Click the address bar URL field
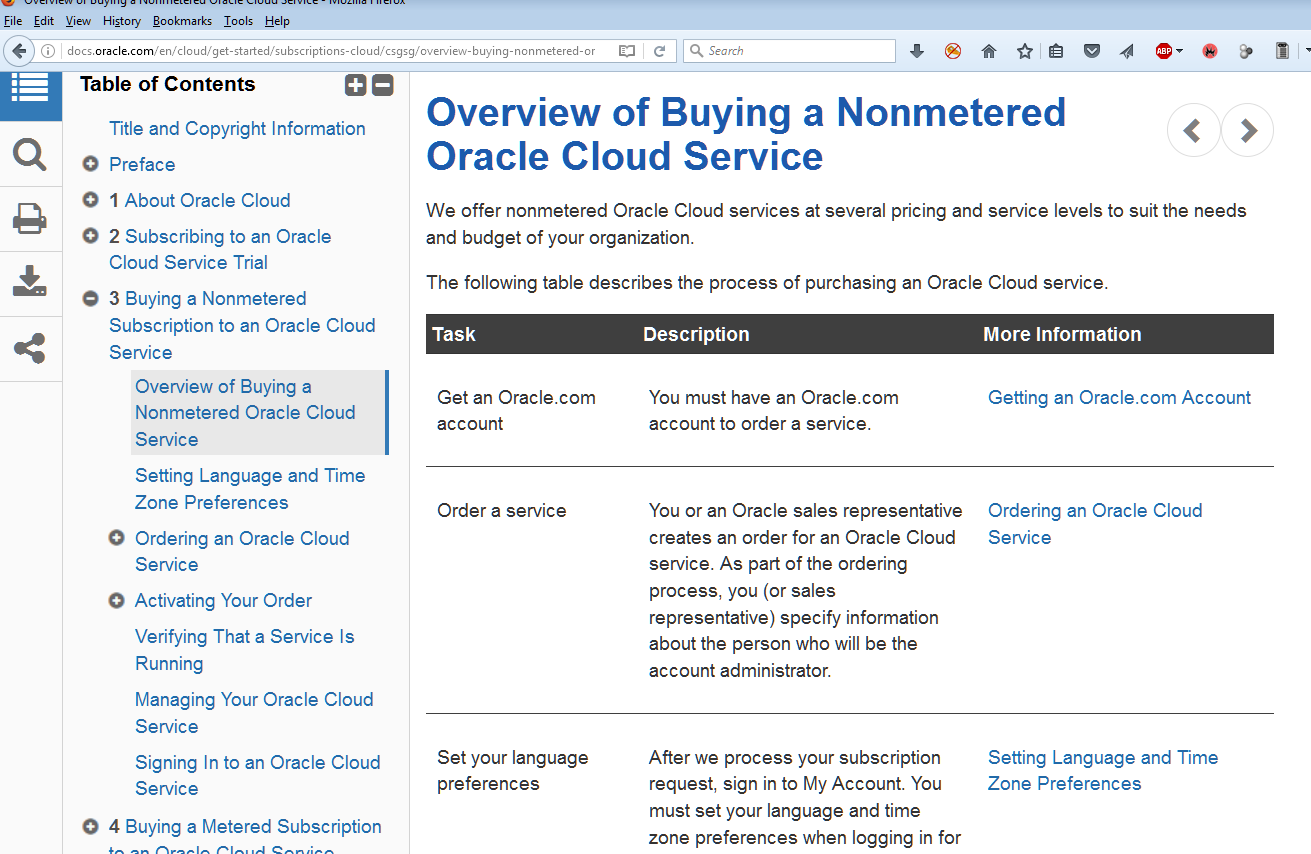Image resolution: width=1311 pixels, height=854 pixels. (x=330, y=51)
